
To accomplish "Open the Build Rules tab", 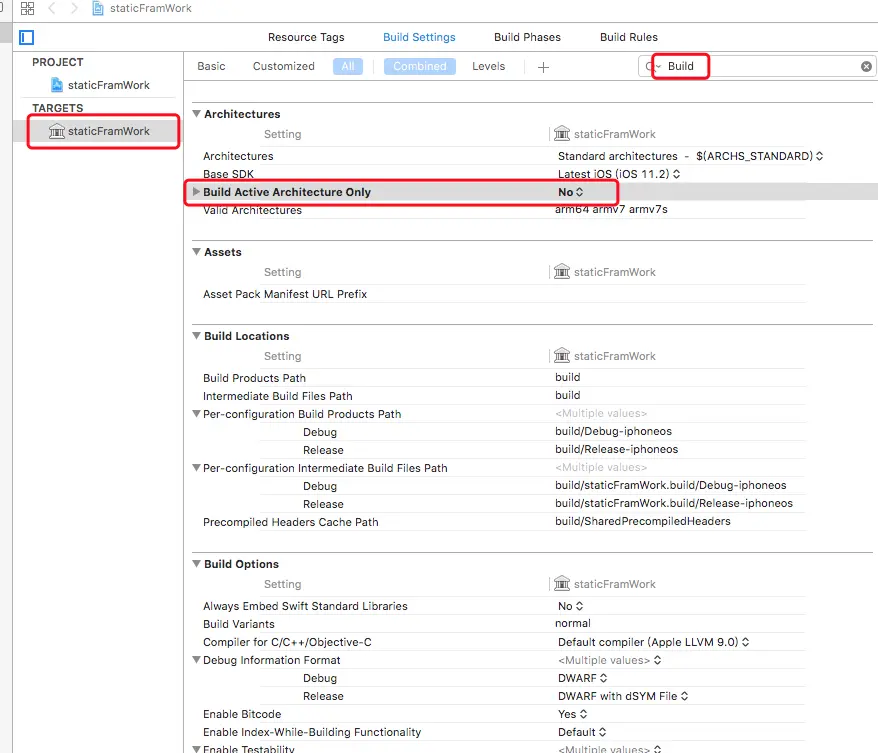I will point(628,37).
